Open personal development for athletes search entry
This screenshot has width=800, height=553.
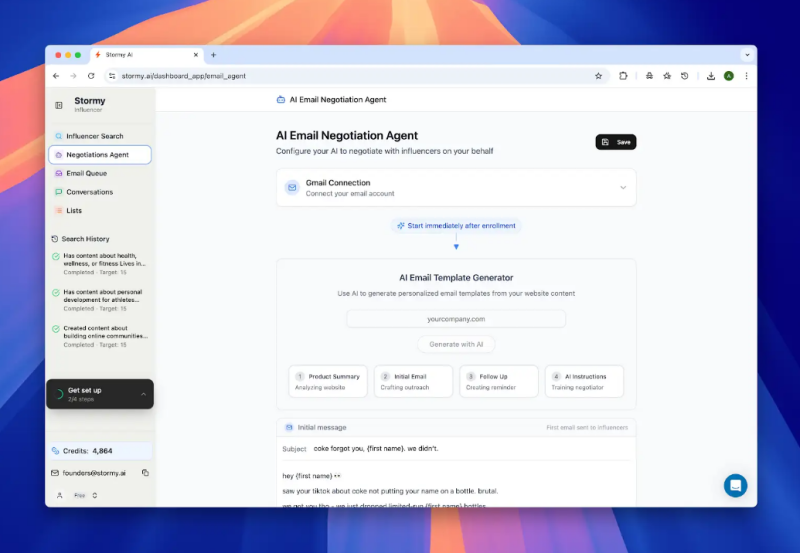click(100, 300)
